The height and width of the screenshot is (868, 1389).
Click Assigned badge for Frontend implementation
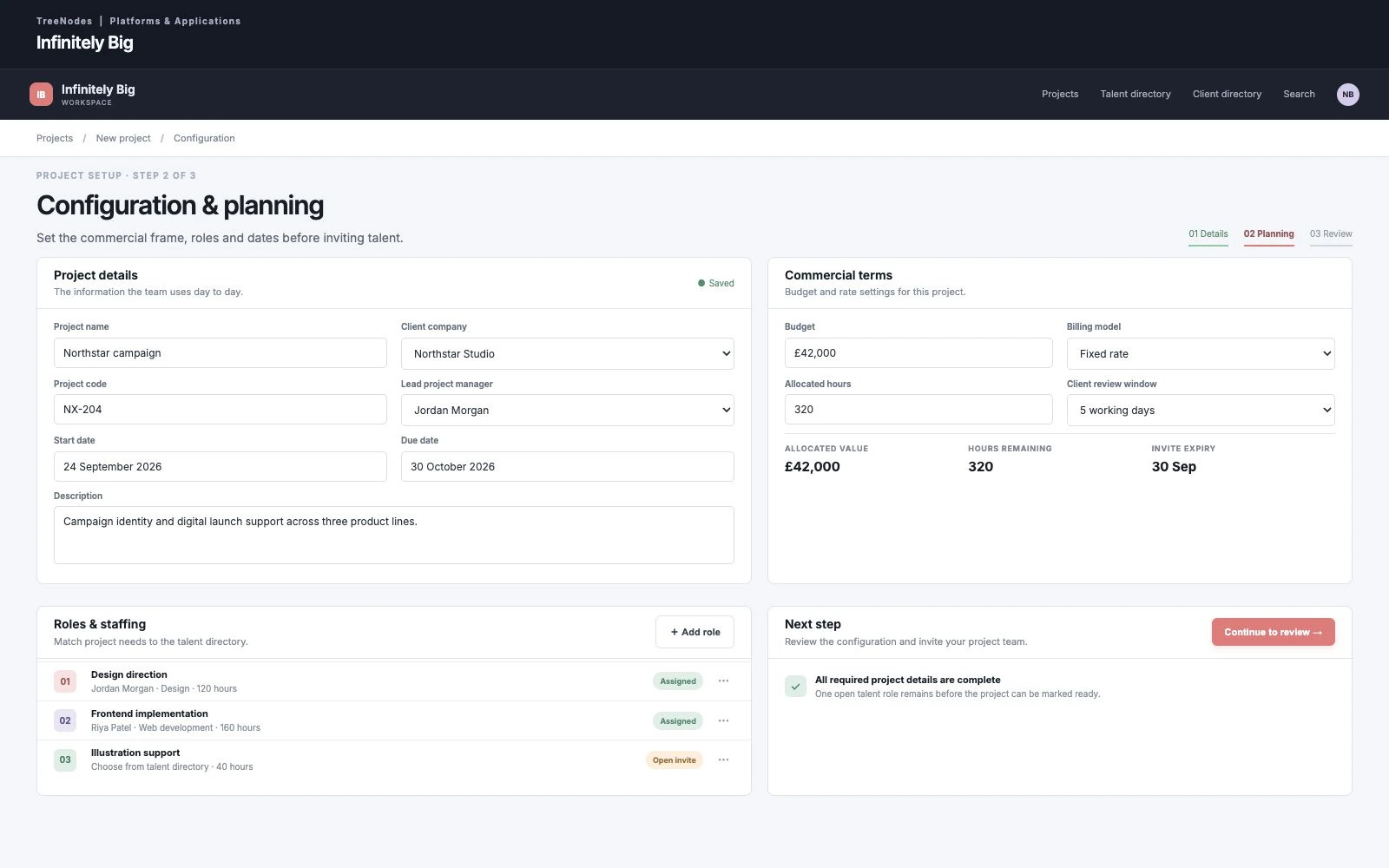(678, 720)
